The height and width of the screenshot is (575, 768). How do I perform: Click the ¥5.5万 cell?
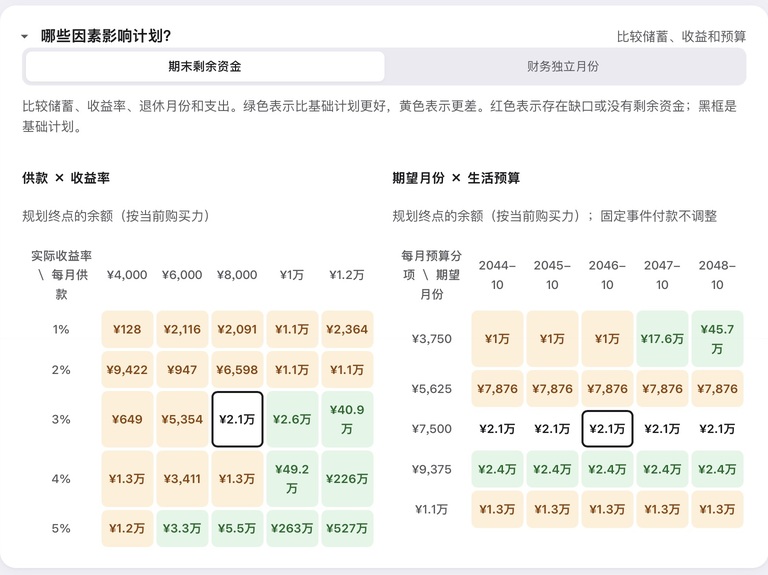coord(237,528)
